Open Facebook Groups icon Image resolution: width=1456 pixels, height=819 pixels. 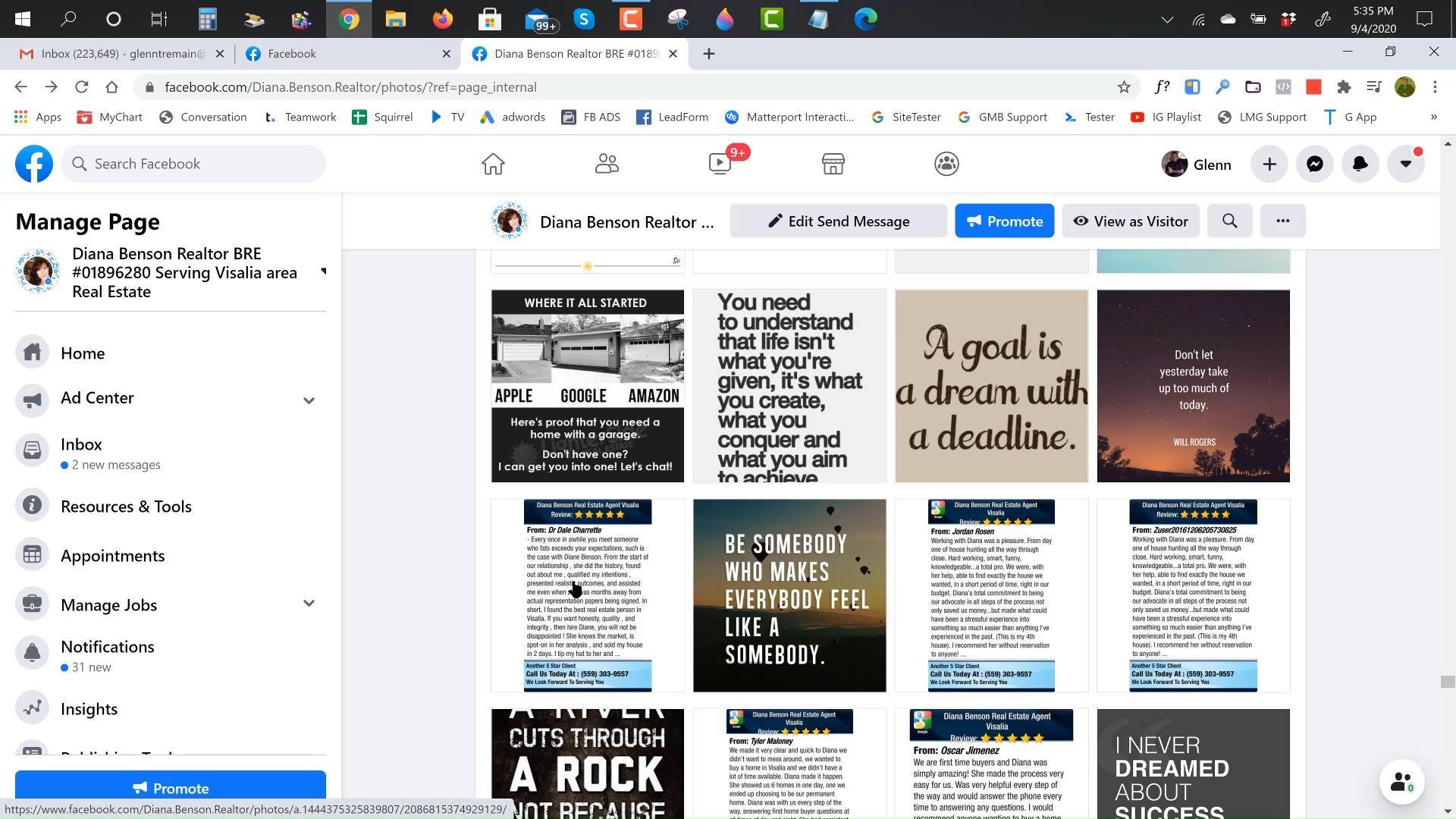point(946,164)
